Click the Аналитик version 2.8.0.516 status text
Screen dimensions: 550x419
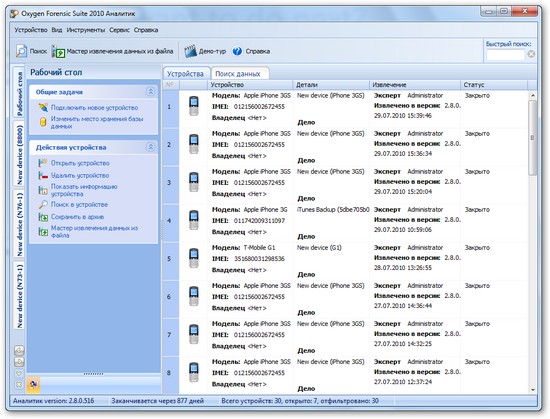coord(54,401)
